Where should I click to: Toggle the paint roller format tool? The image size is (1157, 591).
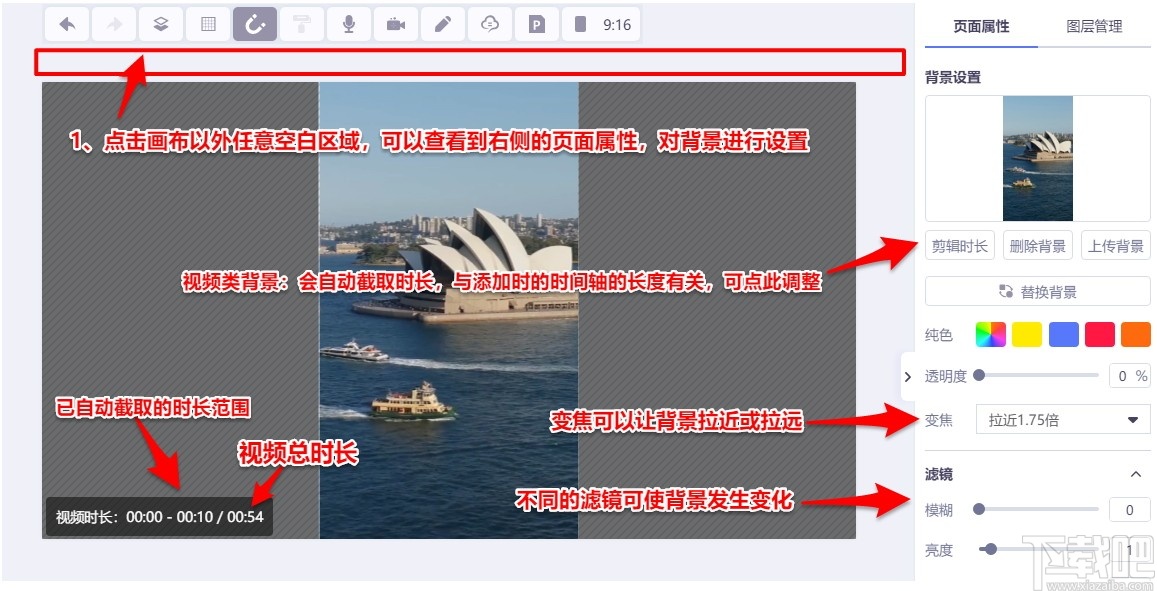click(301, 23)
